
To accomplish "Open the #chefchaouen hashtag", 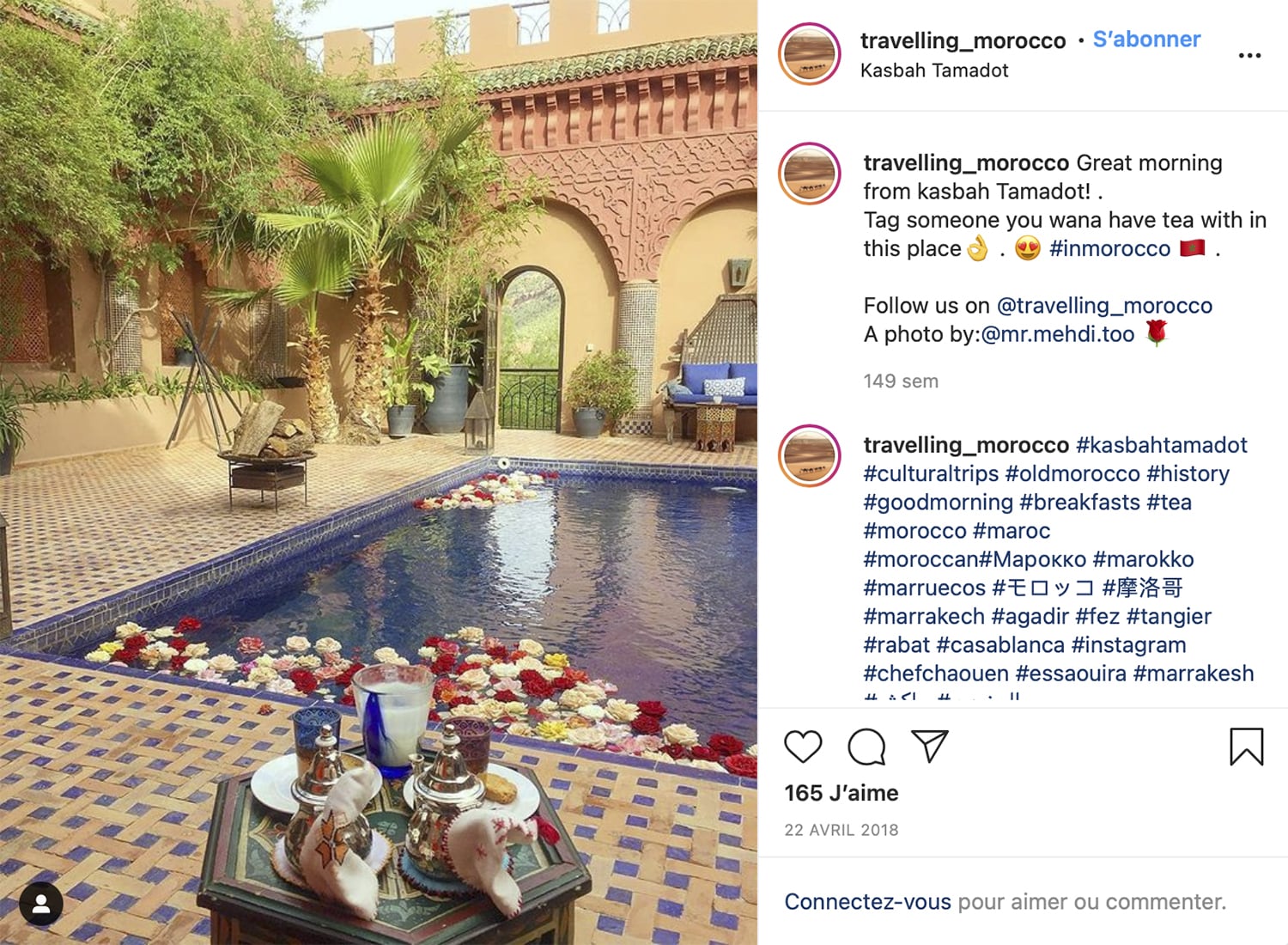I will [936, 674].
